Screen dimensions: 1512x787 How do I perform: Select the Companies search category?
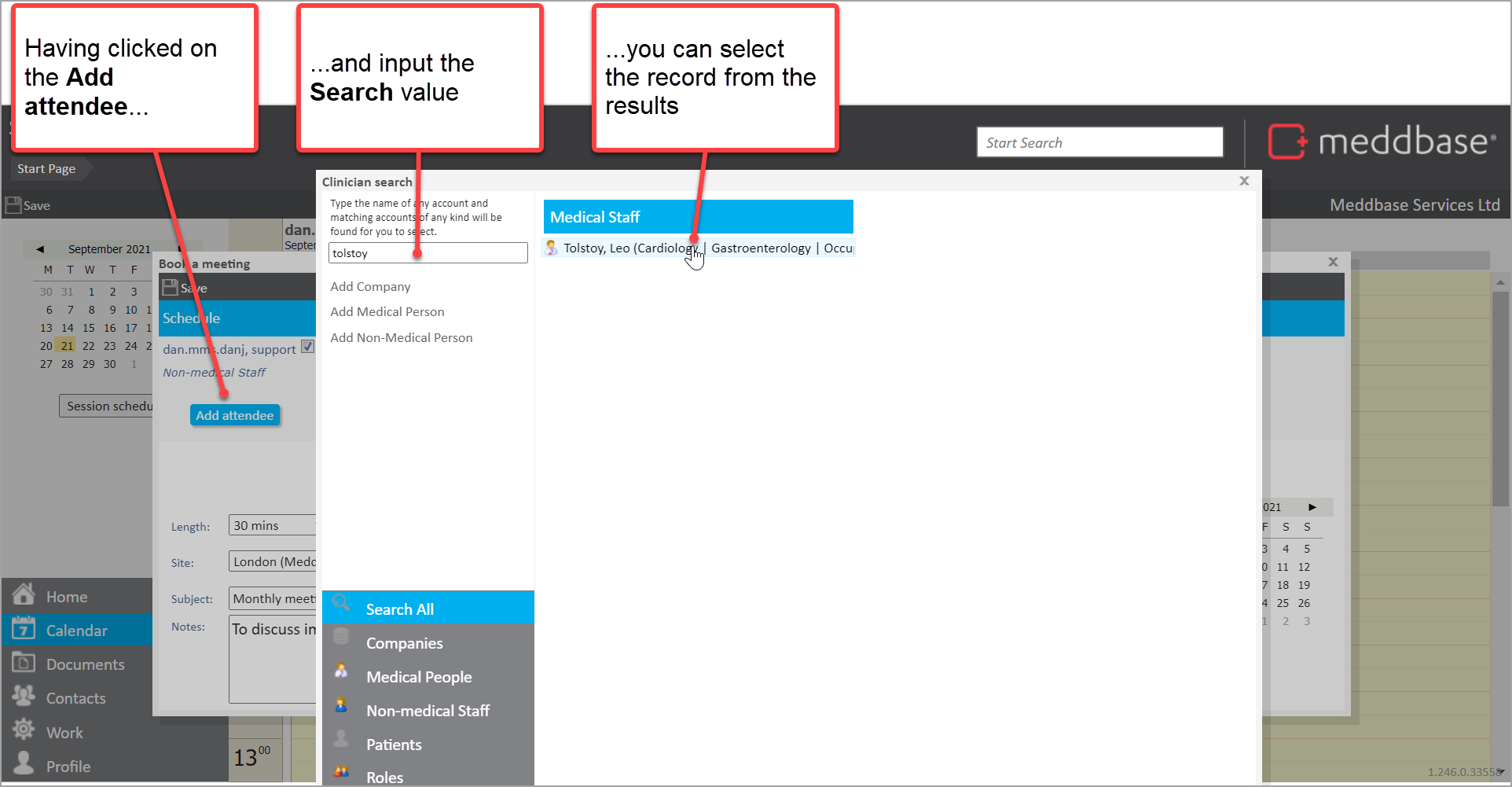(x=404, y=643)
